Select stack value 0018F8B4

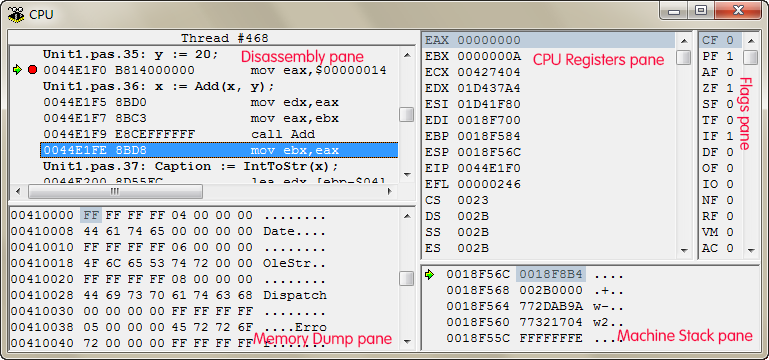(x=551, y=274)
